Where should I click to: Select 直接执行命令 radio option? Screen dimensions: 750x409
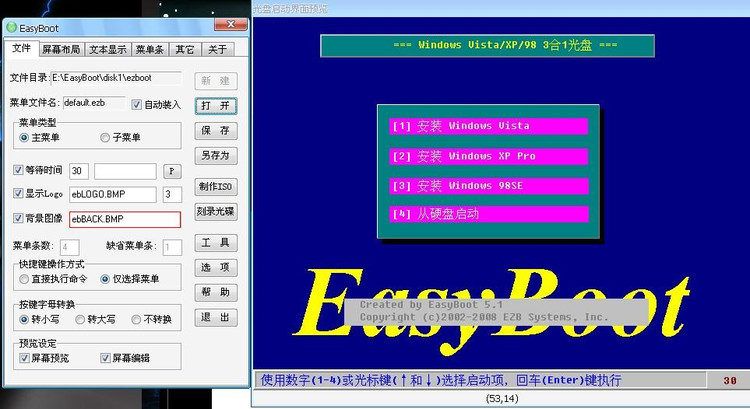(x=24, y=279)
